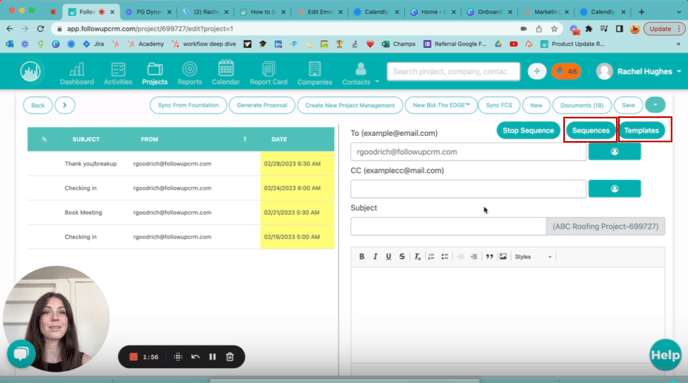Open a new browser tab
The image size is (688, 383).
click(x=641, y=12)
